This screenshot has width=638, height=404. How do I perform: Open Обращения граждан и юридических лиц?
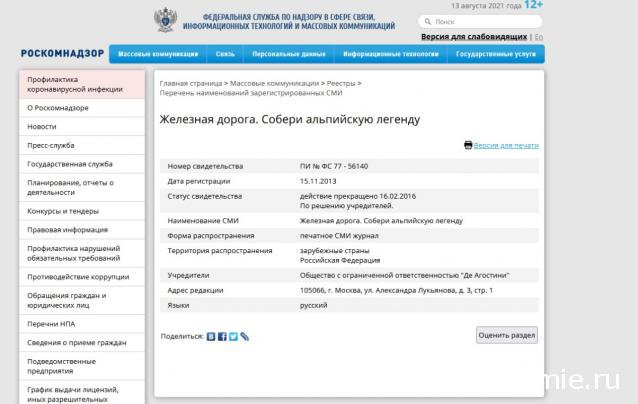point(82,301)
